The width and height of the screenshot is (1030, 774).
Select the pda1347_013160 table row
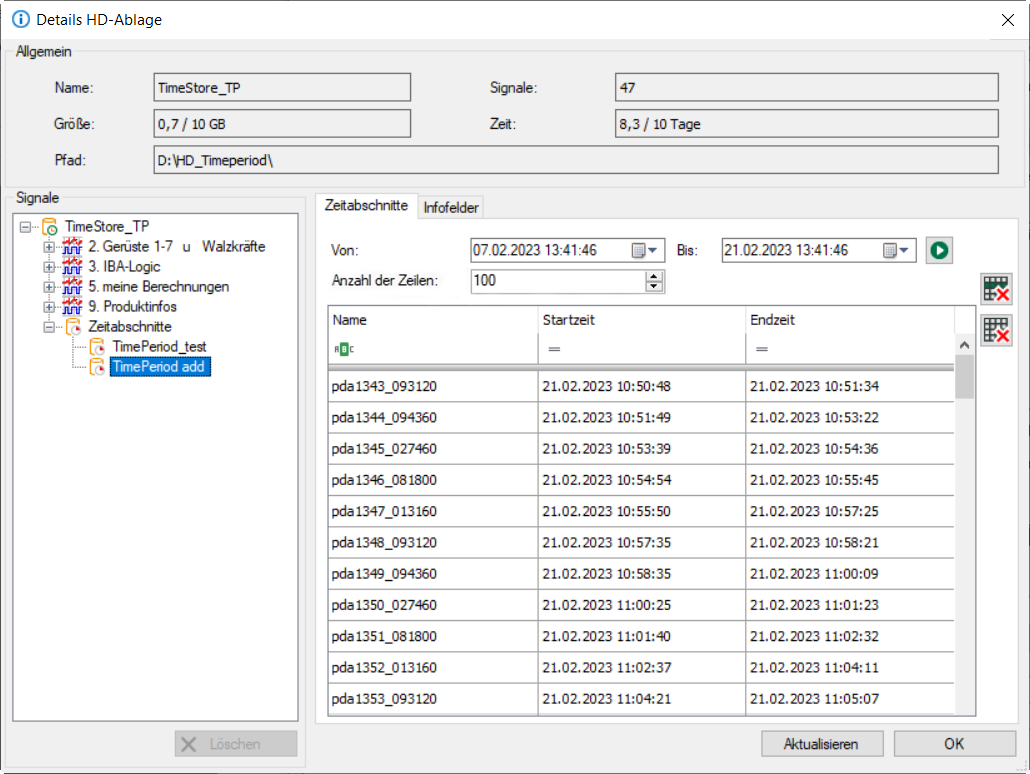[x=432, y=511]
